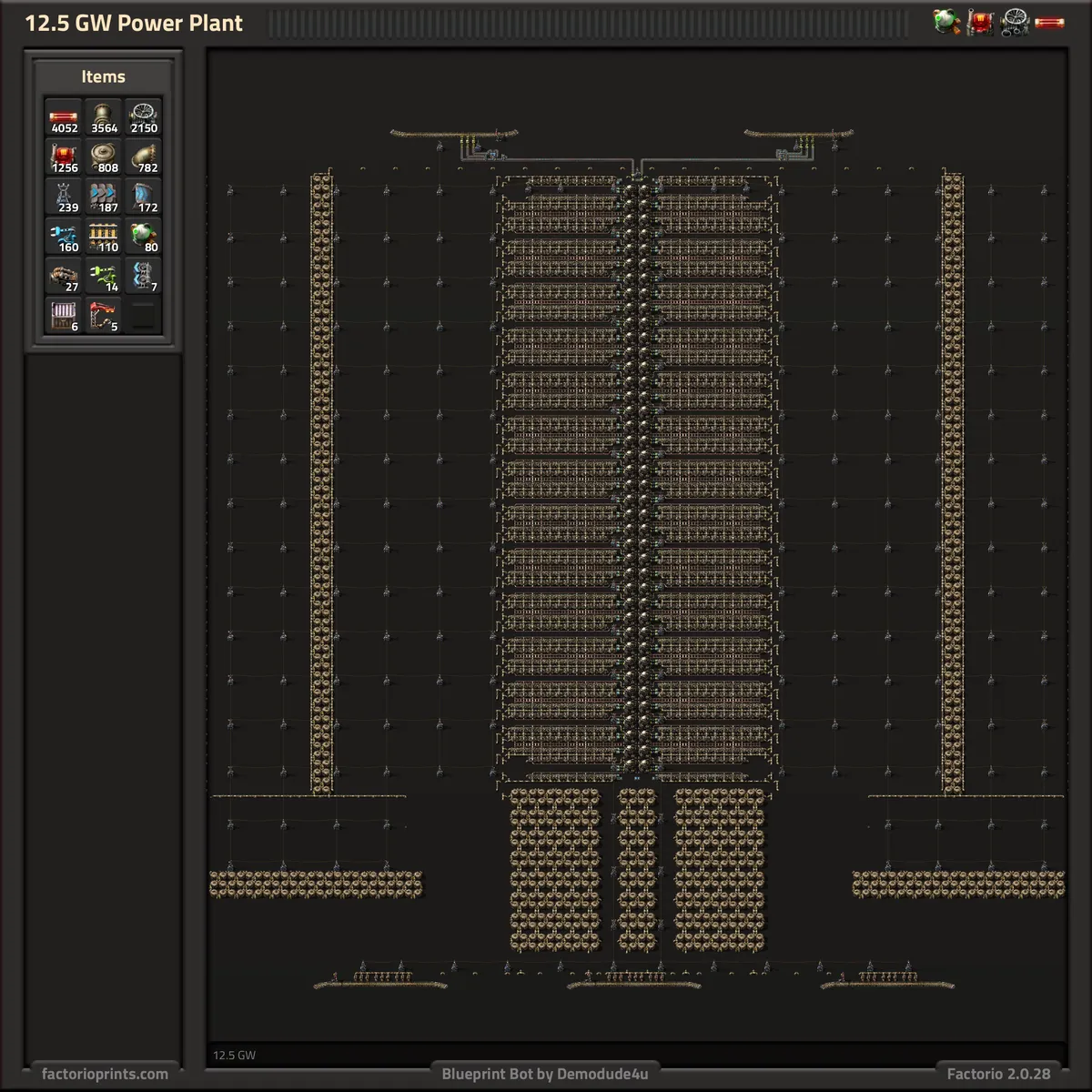Image resolution: width=1092 pixels, height=1092 pixels.
Task: Select the red item showing count 5
Action: [x=104, y=316]
